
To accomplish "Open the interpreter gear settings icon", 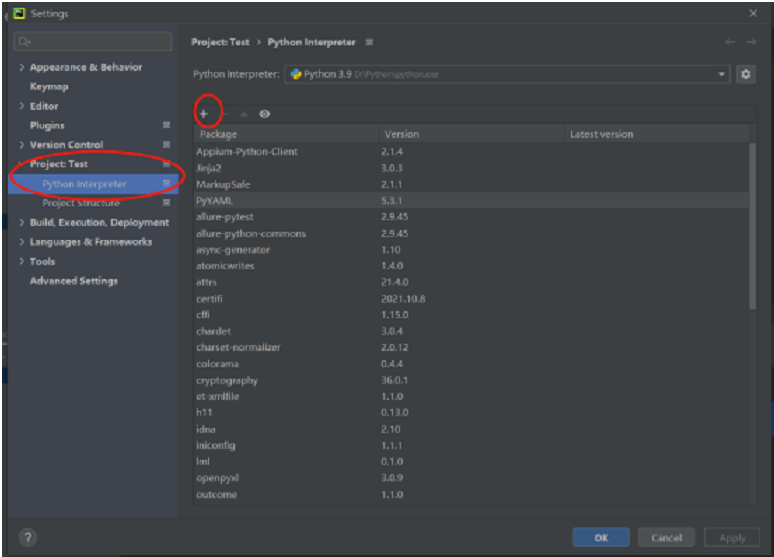I will [745, 74].
